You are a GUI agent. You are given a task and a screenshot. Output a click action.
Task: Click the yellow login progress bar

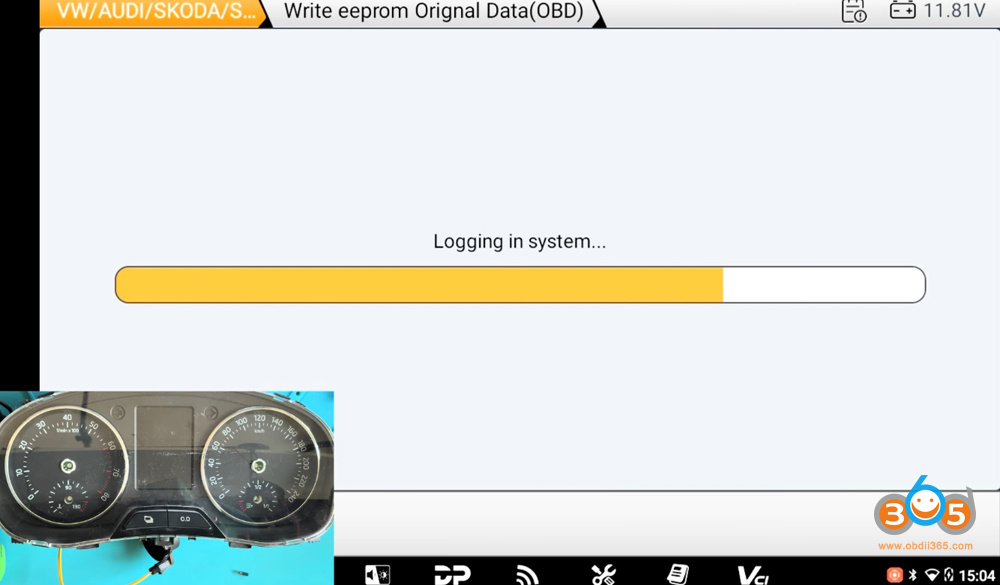point(520,285)
